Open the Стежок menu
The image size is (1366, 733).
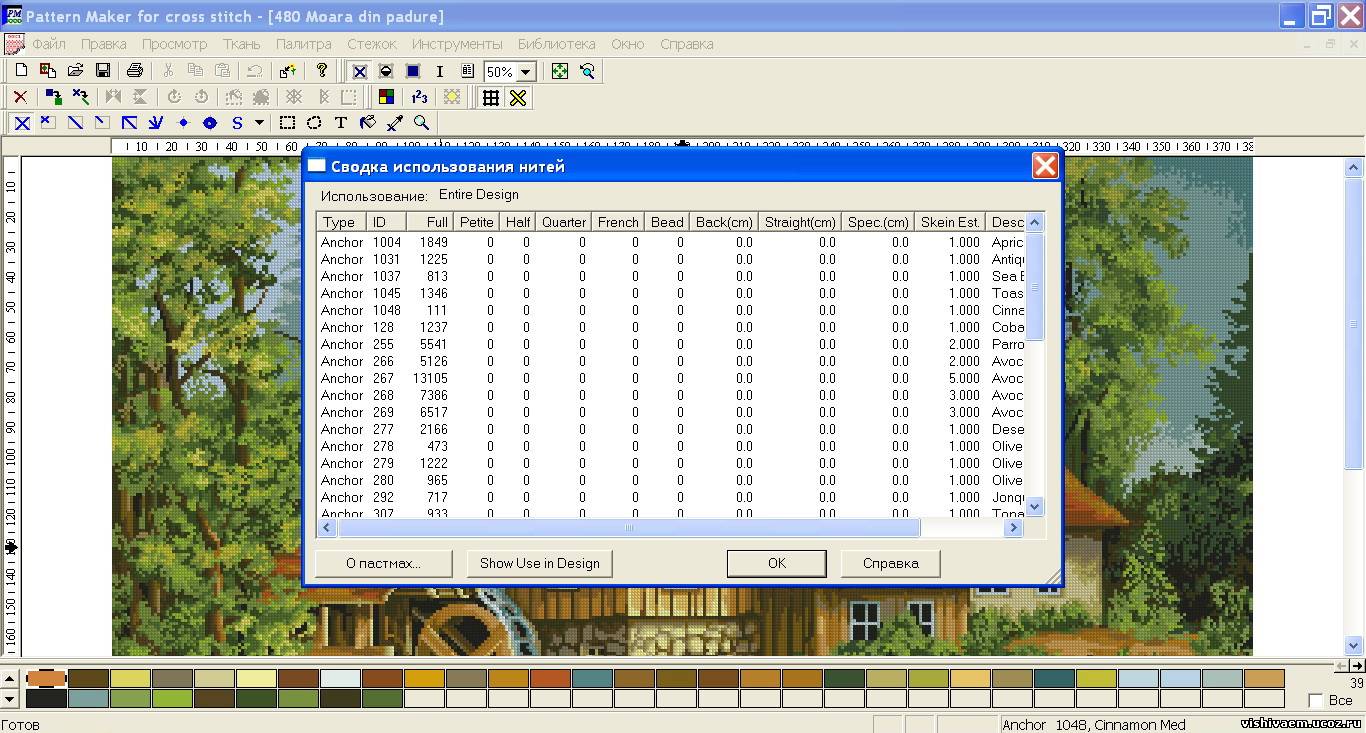point(372,44)
